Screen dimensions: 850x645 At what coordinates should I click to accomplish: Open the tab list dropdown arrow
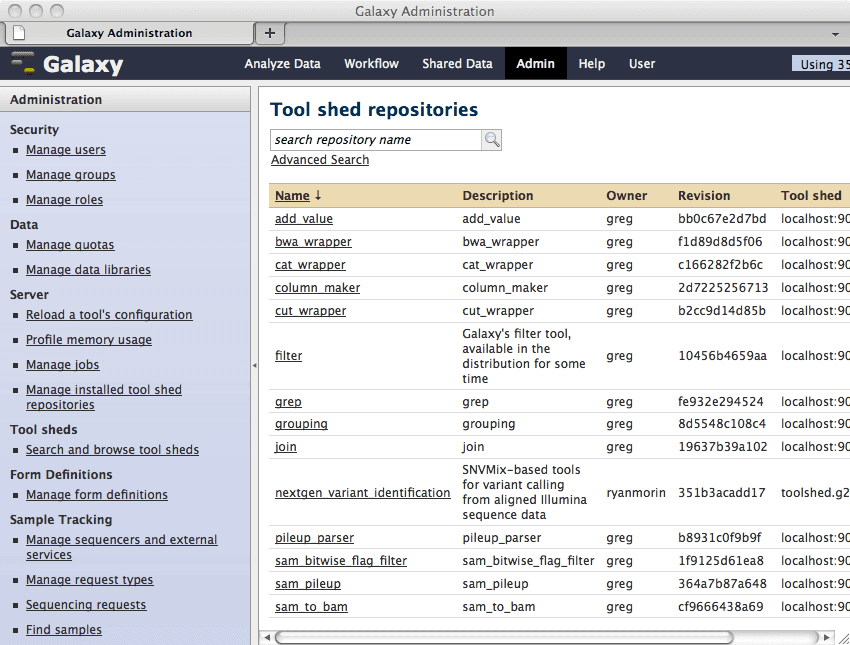(835, 33)
